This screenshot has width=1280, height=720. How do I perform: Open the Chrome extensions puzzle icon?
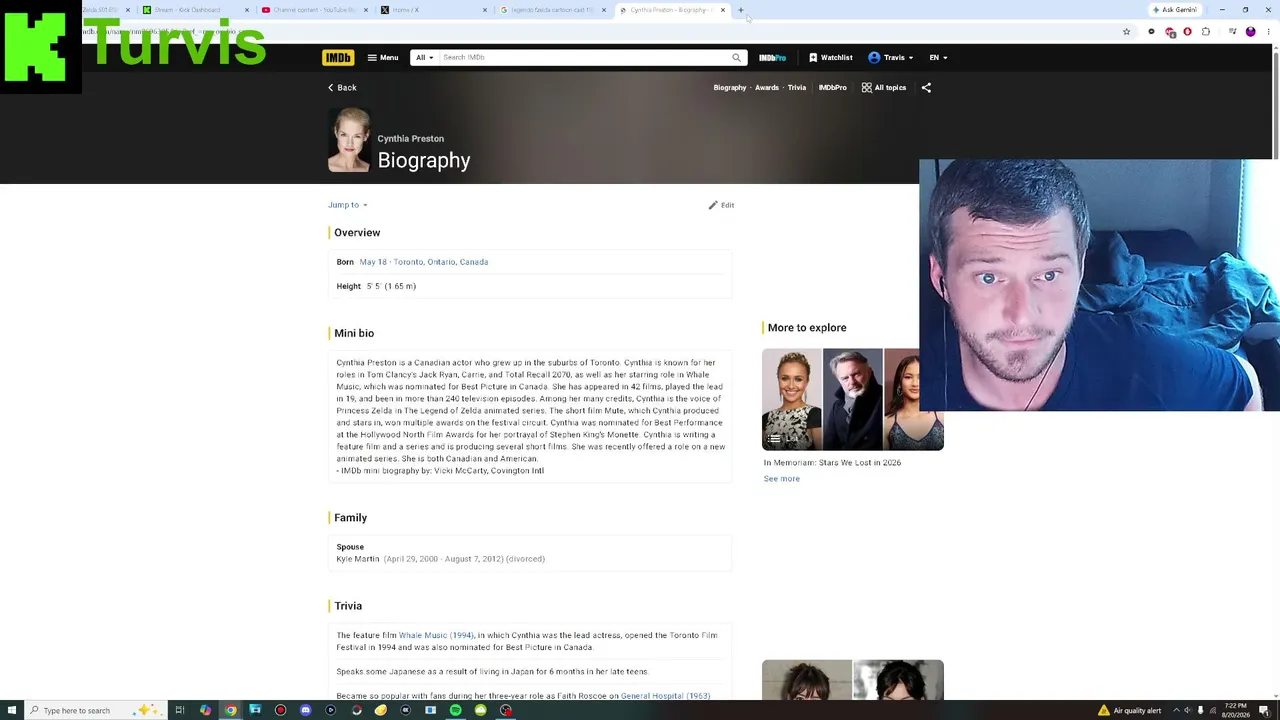[1206, 32]
